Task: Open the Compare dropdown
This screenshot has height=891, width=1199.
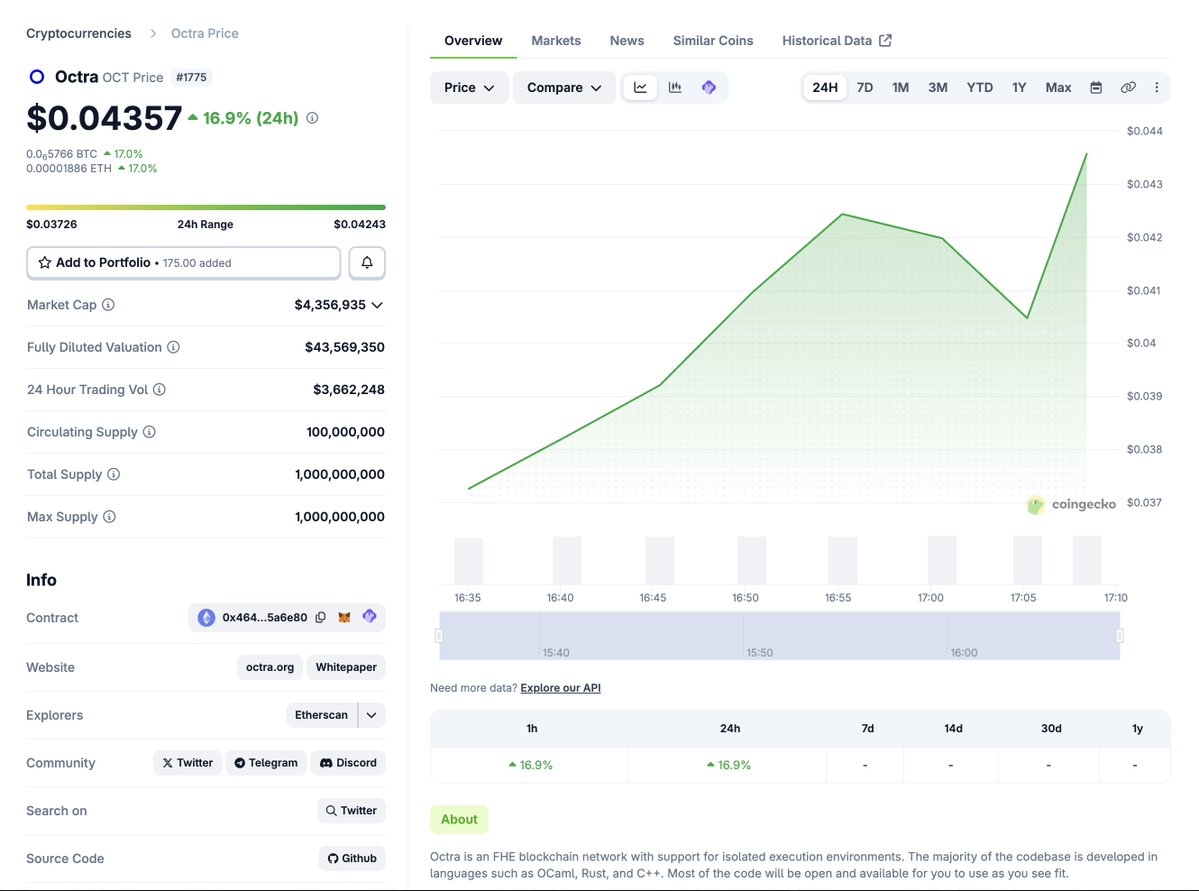Action: 564,87
